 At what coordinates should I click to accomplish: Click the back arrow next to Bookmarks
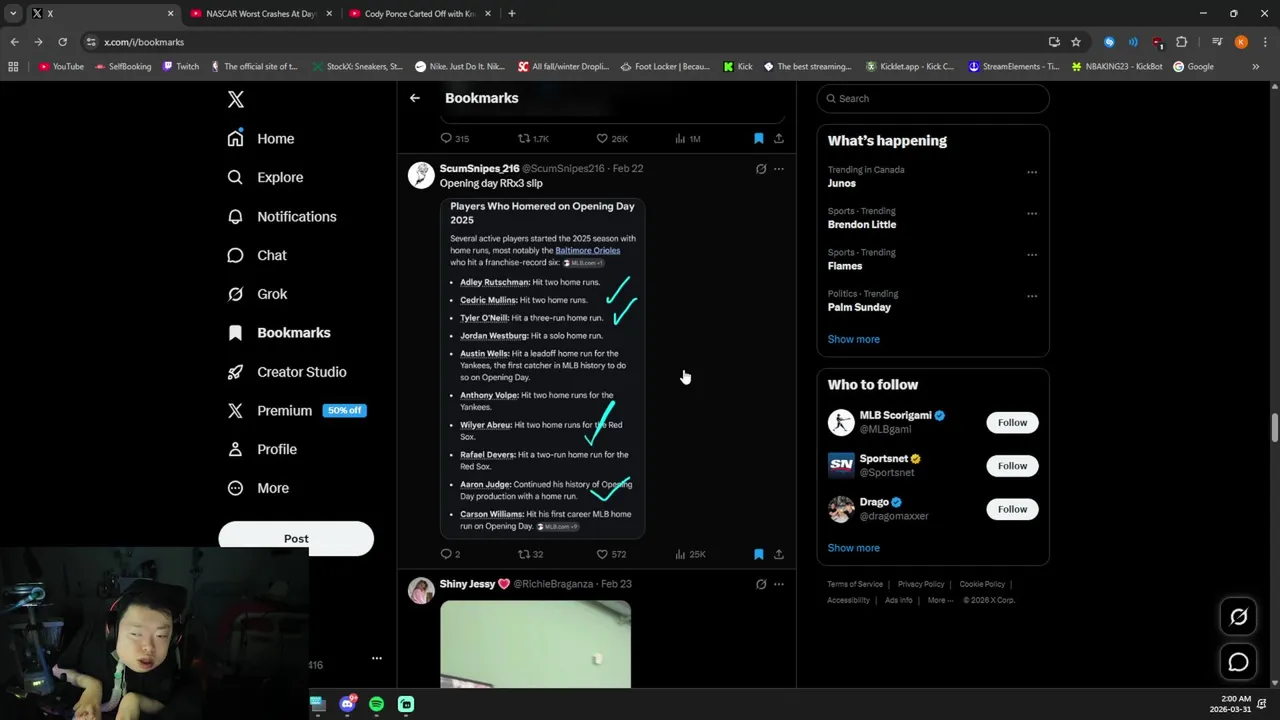415,98
